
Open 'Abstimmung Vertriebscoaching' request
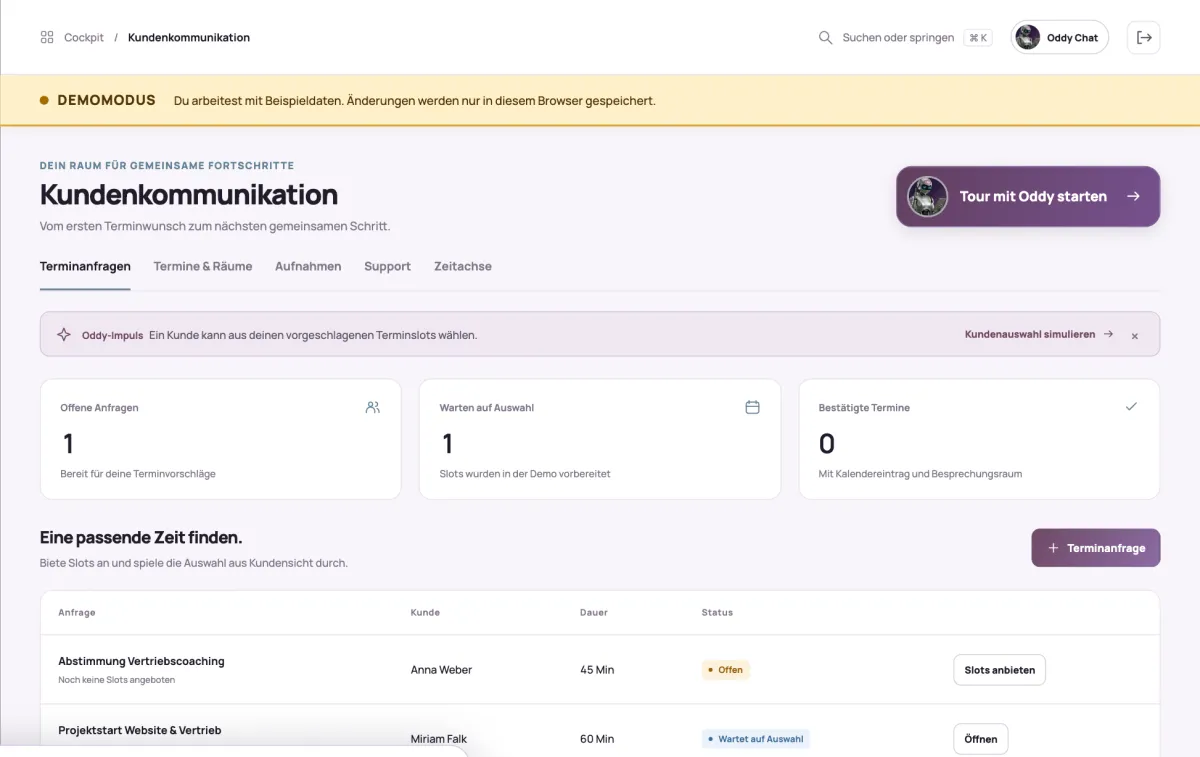[141, 661]
